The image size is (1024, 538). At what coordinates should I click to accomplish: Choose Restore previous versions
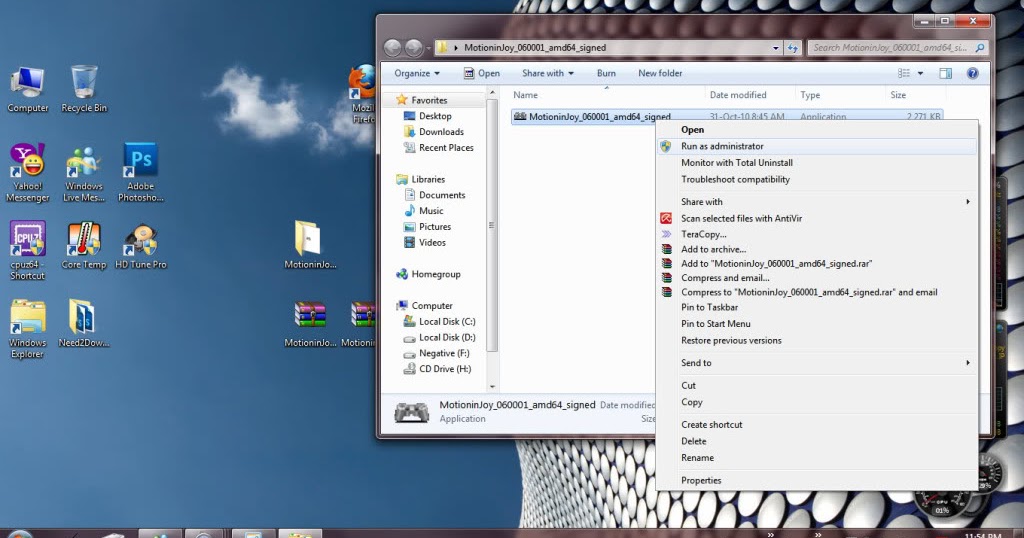818,340
